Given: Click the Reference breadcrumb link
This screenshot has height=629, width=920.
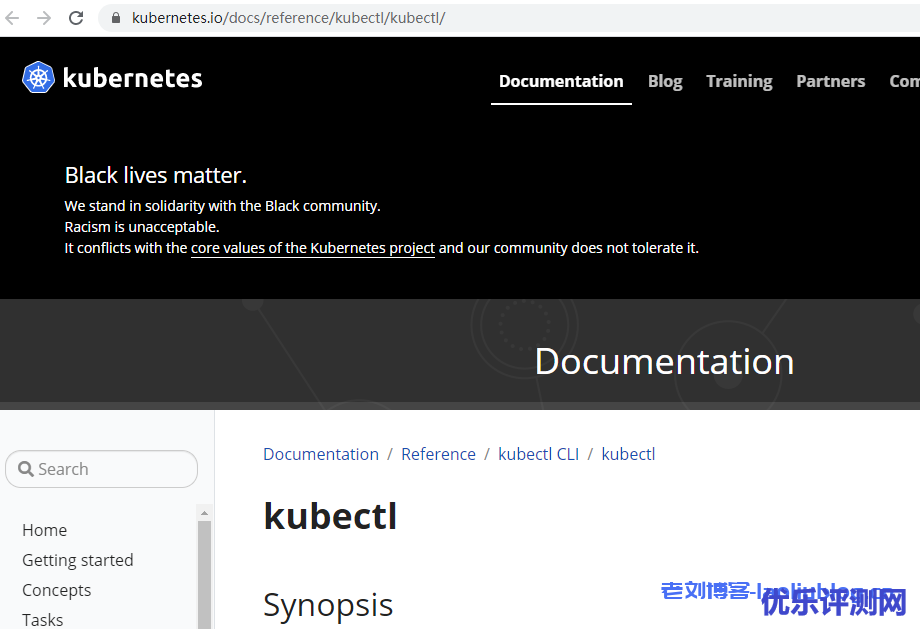Looking at the screenshot, I should point(438,454).
